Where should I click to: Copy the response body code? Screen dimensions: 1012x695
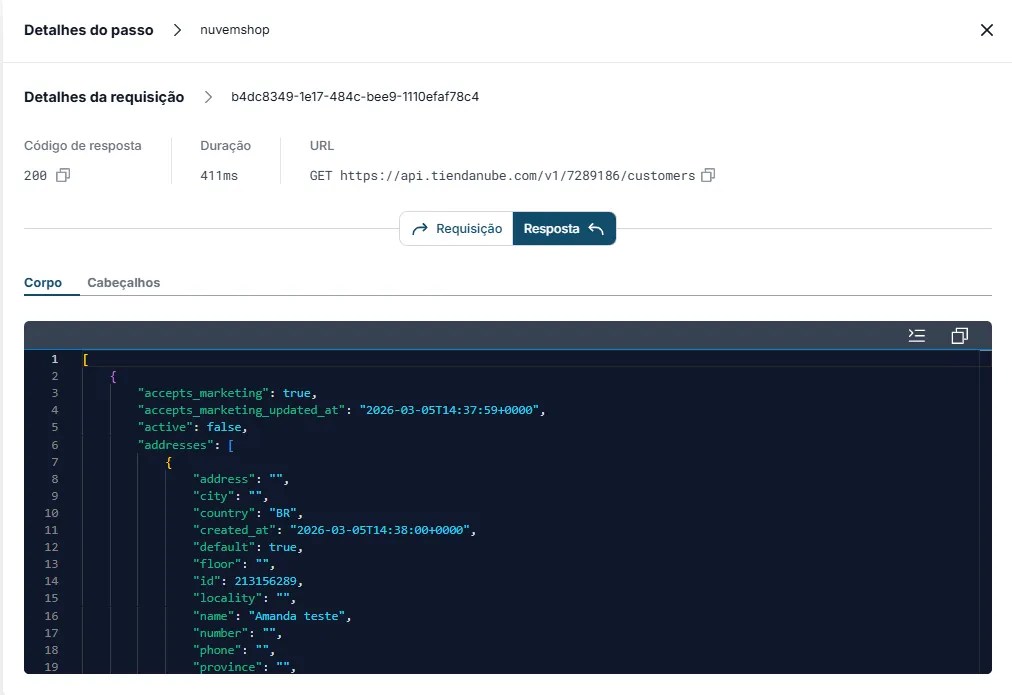[959, 336]
